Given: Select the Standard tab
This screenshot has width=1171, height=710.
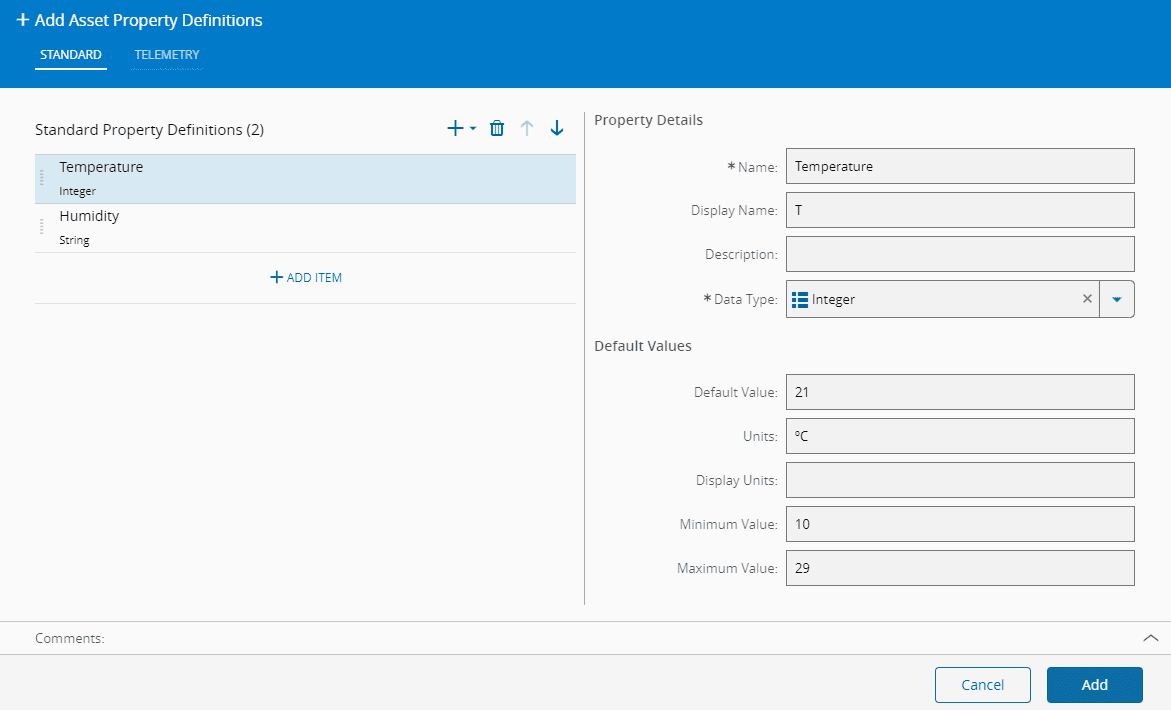Looking at the screenshot, I should click(70, 55).
